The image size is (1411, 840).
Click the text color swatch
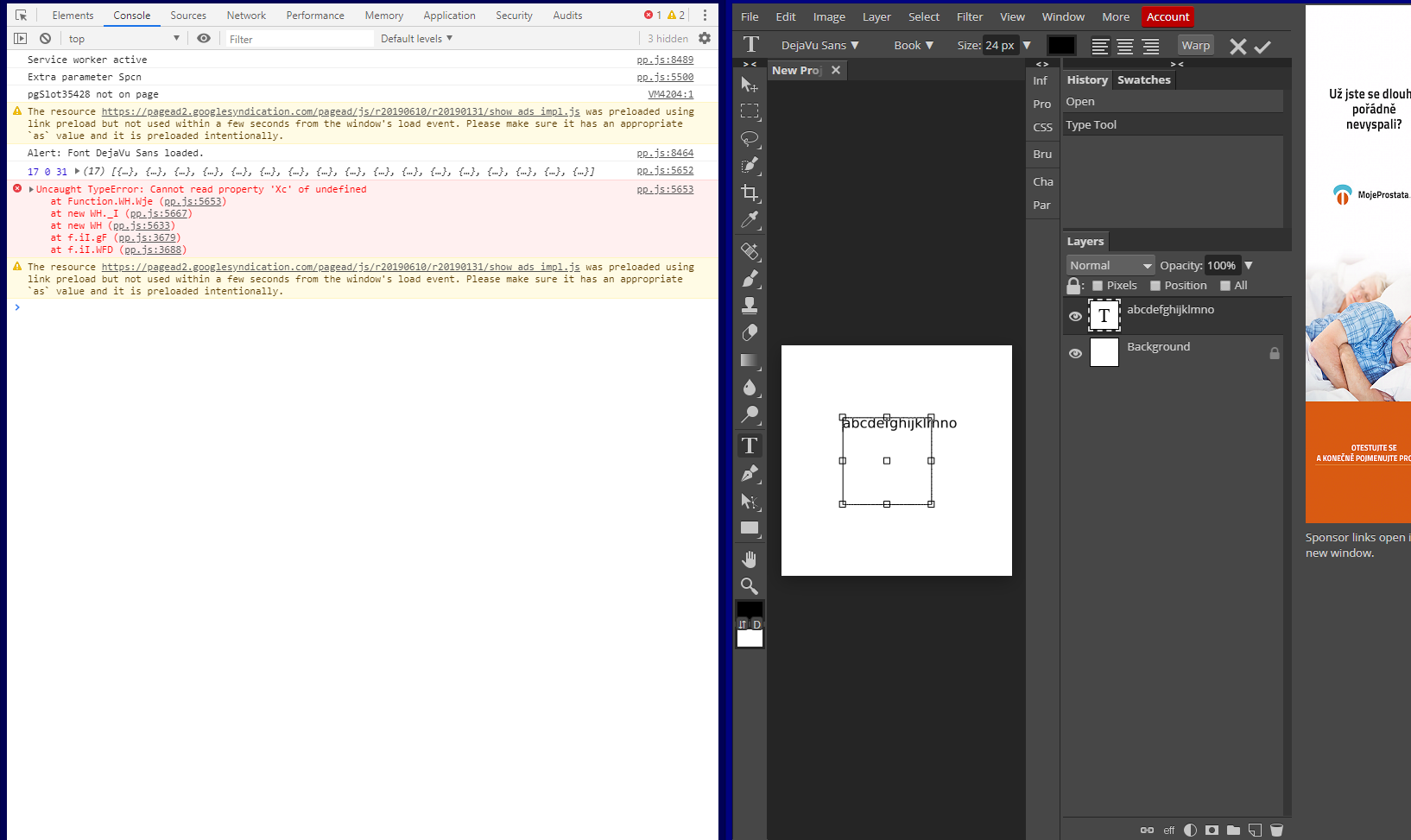pos(1061,44)
